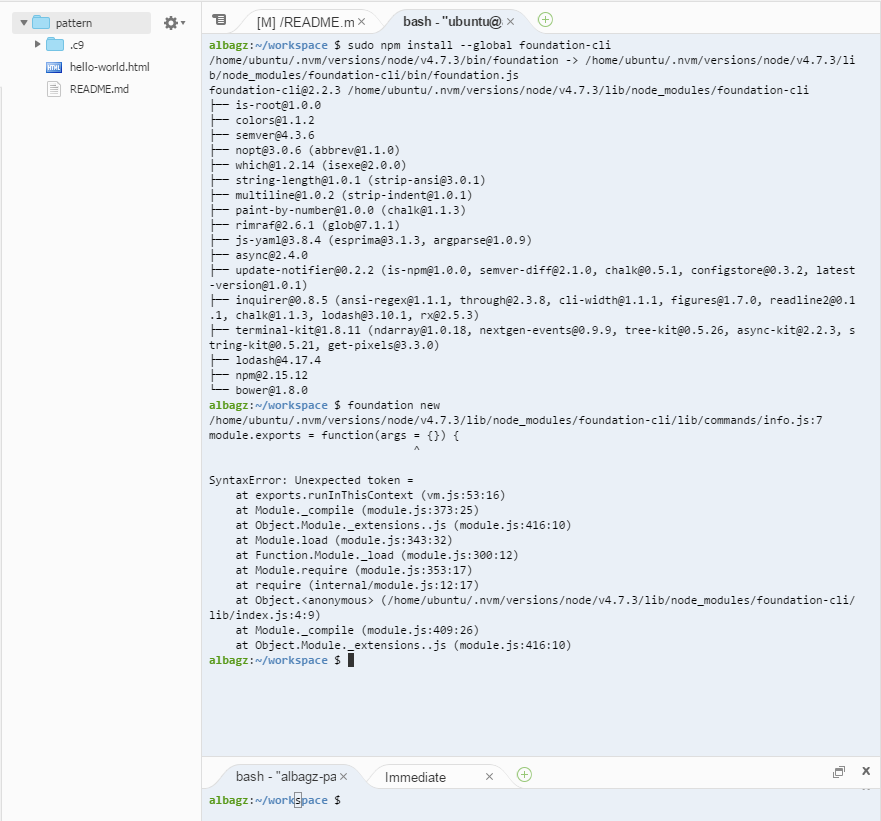
Task: Close the bottom console panel
Action: tap(866, 771)
